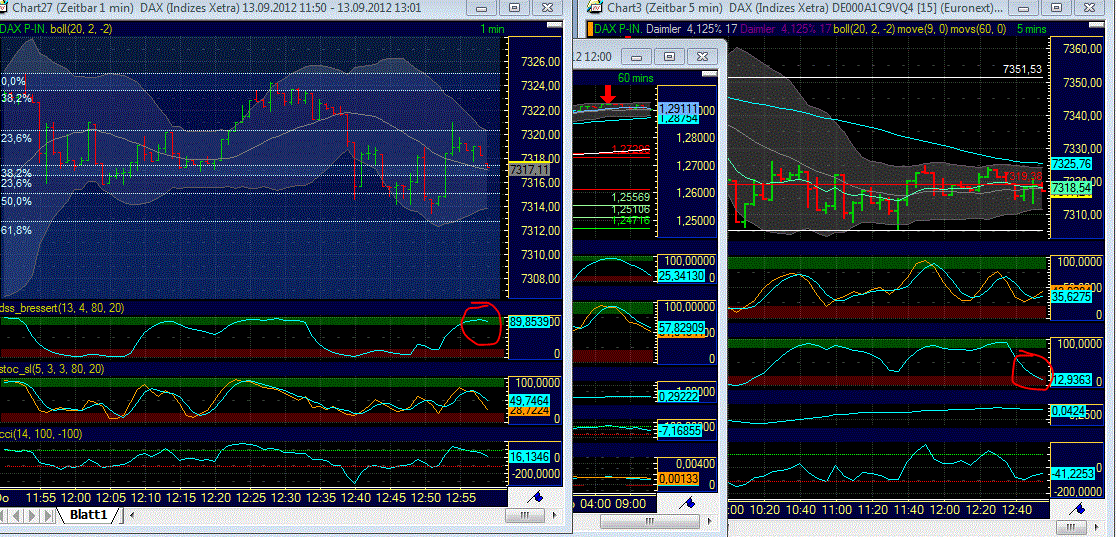The height and width of the screenshot is (537, 1116).
Task: Click the '12,9363' value tag in Chart3
Action: click(1072, 380)
